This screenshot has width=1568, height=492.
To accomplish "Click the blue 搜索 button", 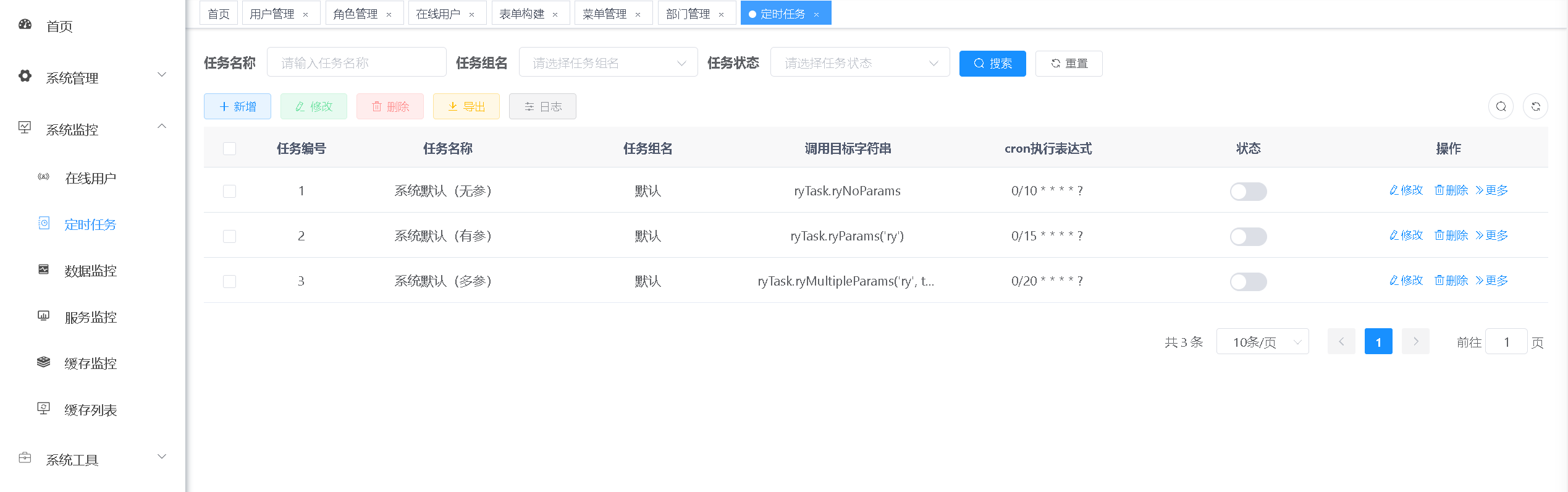I will tap(992, 63).
